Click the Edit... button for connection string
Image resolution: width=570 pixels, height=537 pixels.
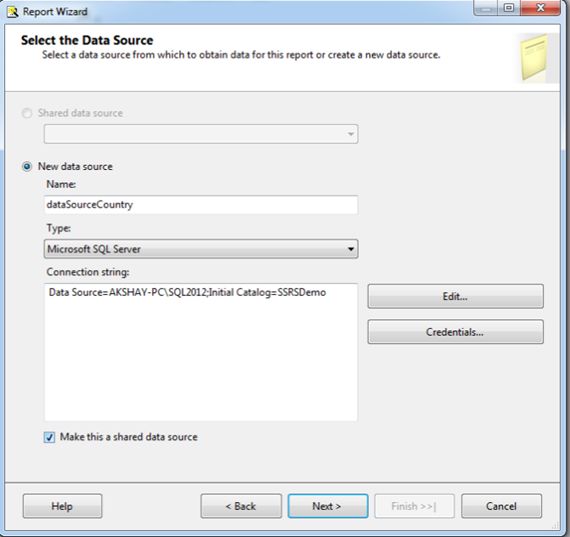455,296
